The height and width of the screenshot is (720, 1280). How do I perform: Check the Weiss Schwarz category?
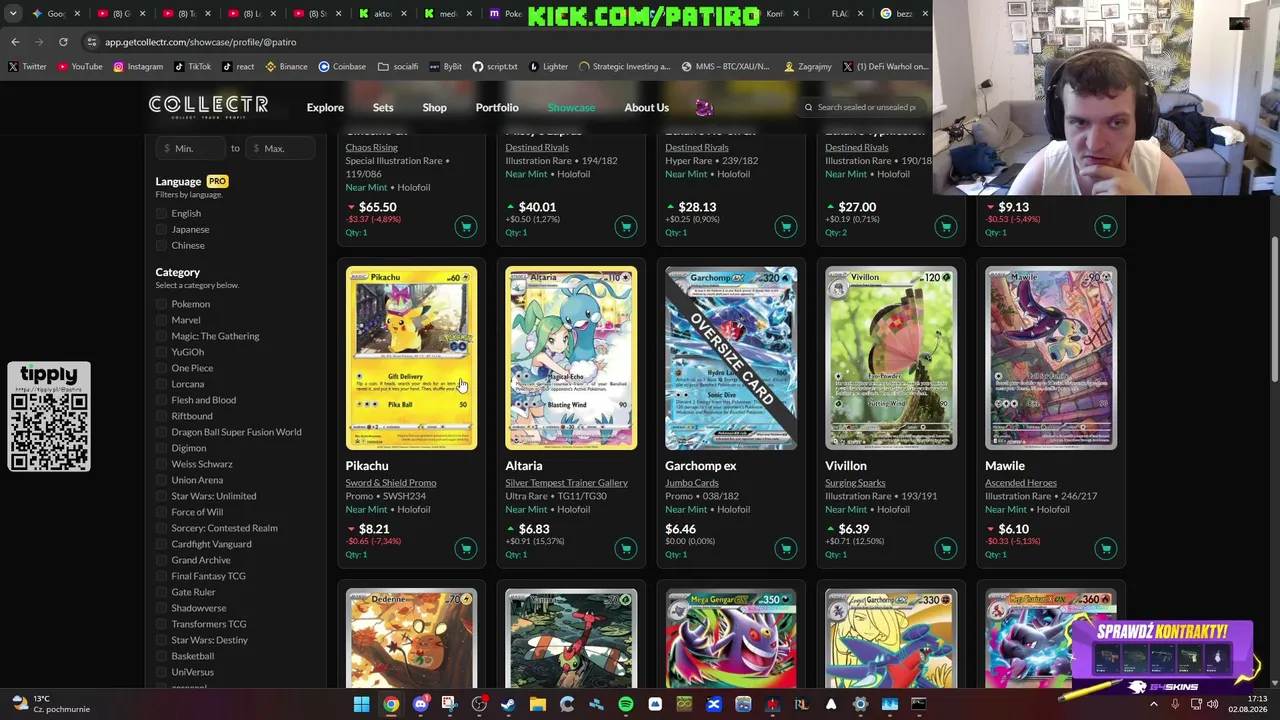pyautogui.click(x=162, y=464)
